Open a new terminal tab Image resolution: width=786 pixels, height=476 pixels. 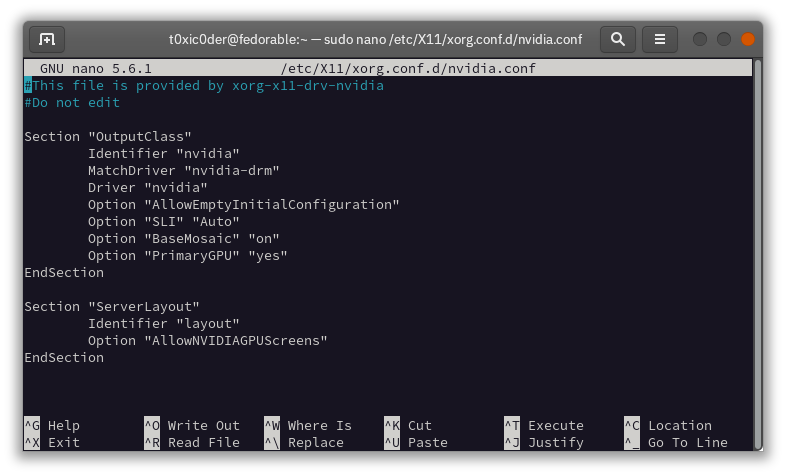pyautogui.click(x=47, y=39)
